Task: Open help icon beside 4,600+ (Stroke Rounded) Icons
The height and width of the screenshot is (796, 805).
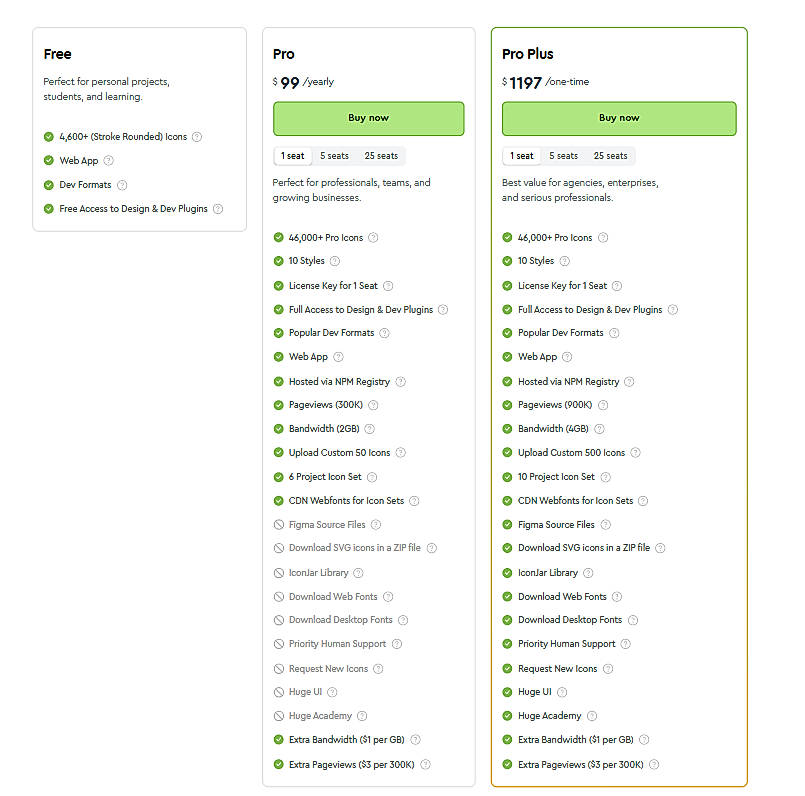Action: click(197, 137)
